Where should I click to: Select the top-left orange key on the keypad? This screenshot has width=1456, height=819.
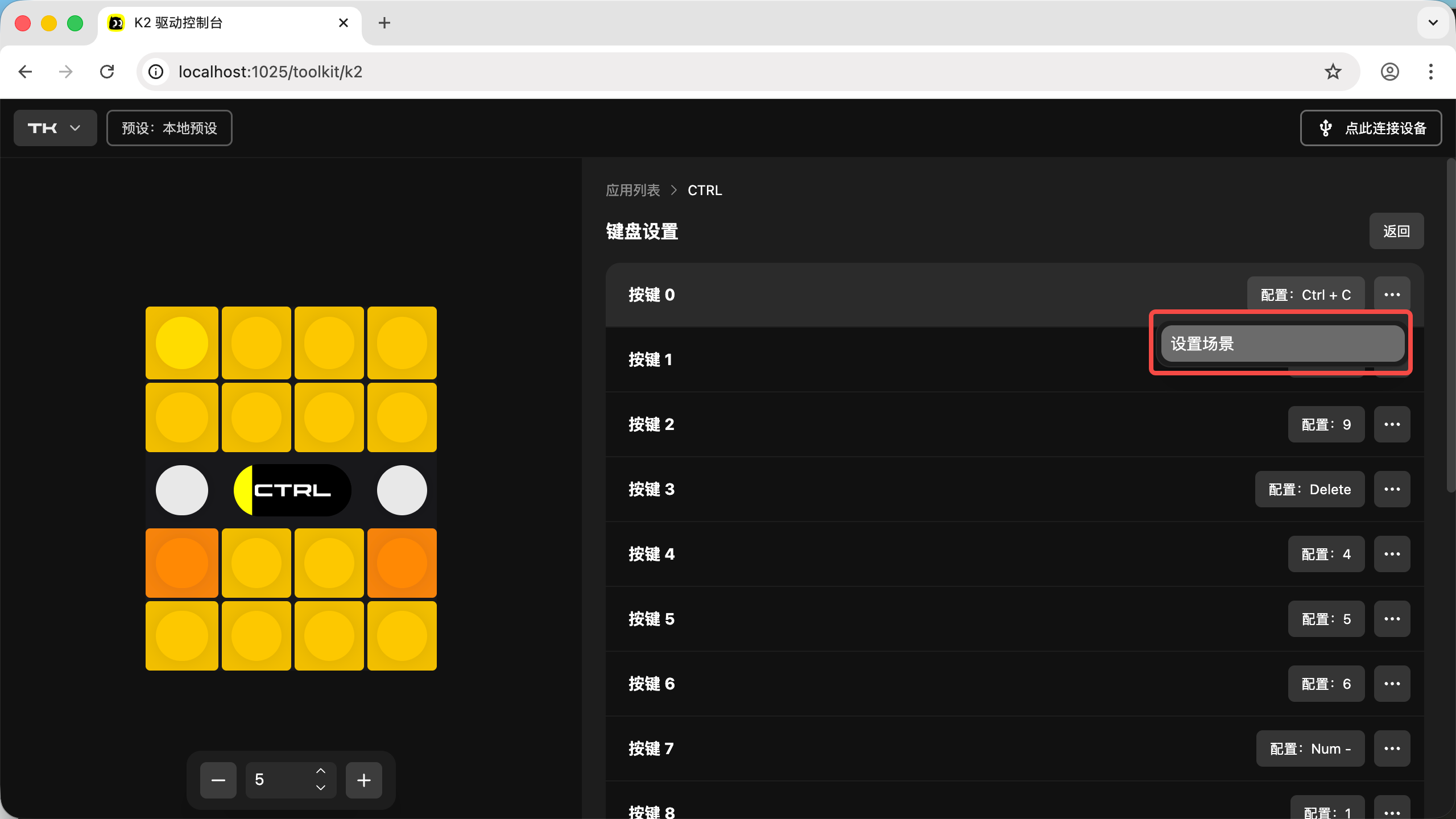coord(182,563)
